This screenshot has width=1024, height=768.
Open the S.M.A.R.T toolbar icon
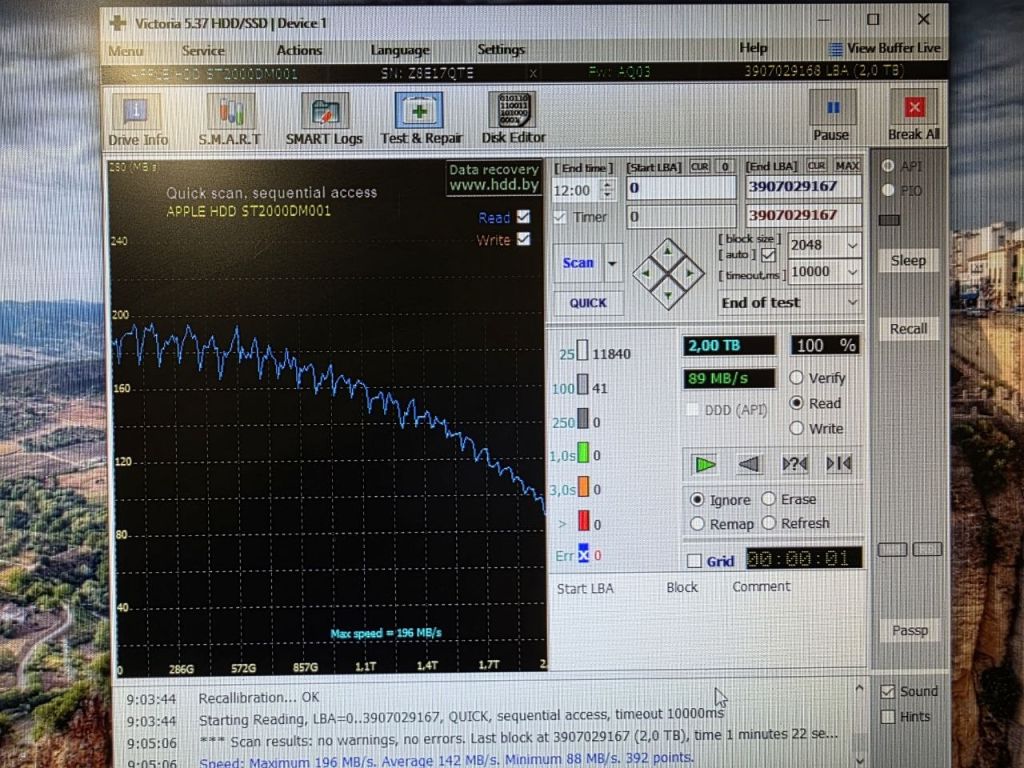(230, 120)
